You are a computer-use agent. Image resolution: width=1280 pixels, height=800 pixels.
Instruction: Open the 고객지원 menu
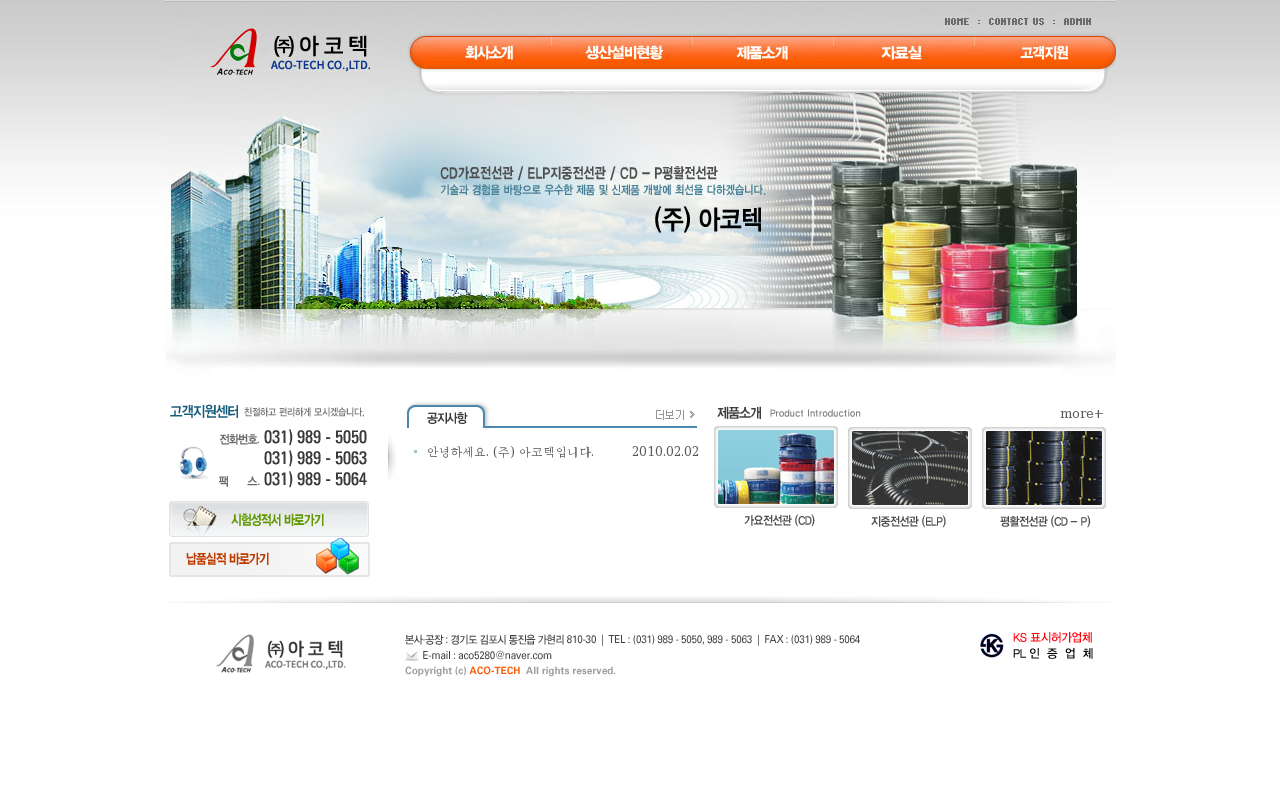point(1044,53)
